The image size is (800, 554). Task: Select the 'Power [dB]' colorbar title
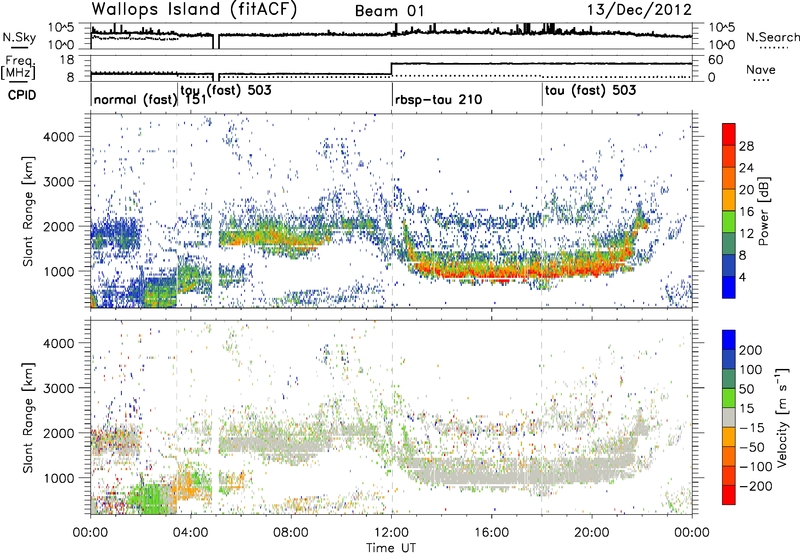click(764, 211)
